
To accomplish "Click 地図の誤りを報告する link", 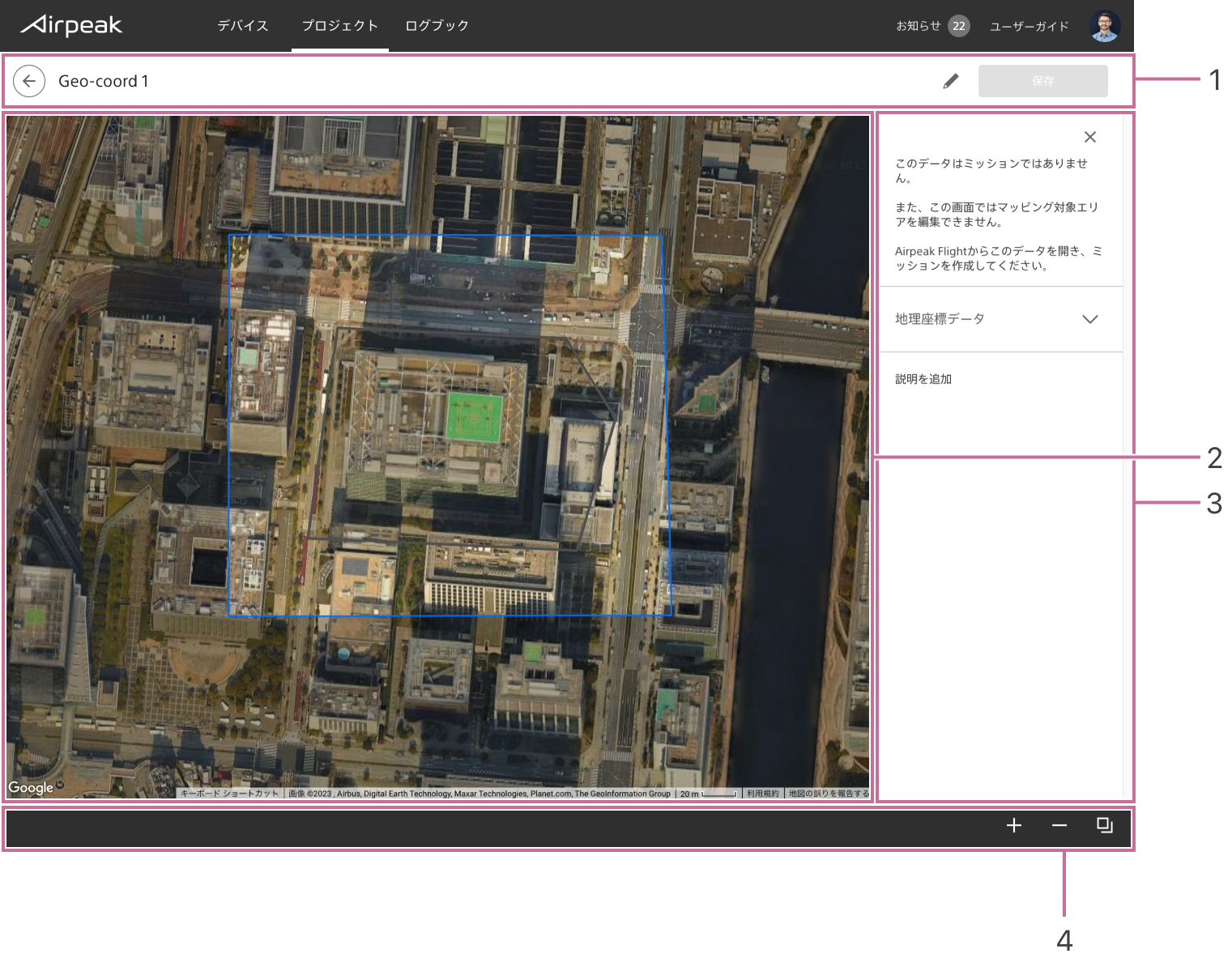I will [x=828, y=794].
